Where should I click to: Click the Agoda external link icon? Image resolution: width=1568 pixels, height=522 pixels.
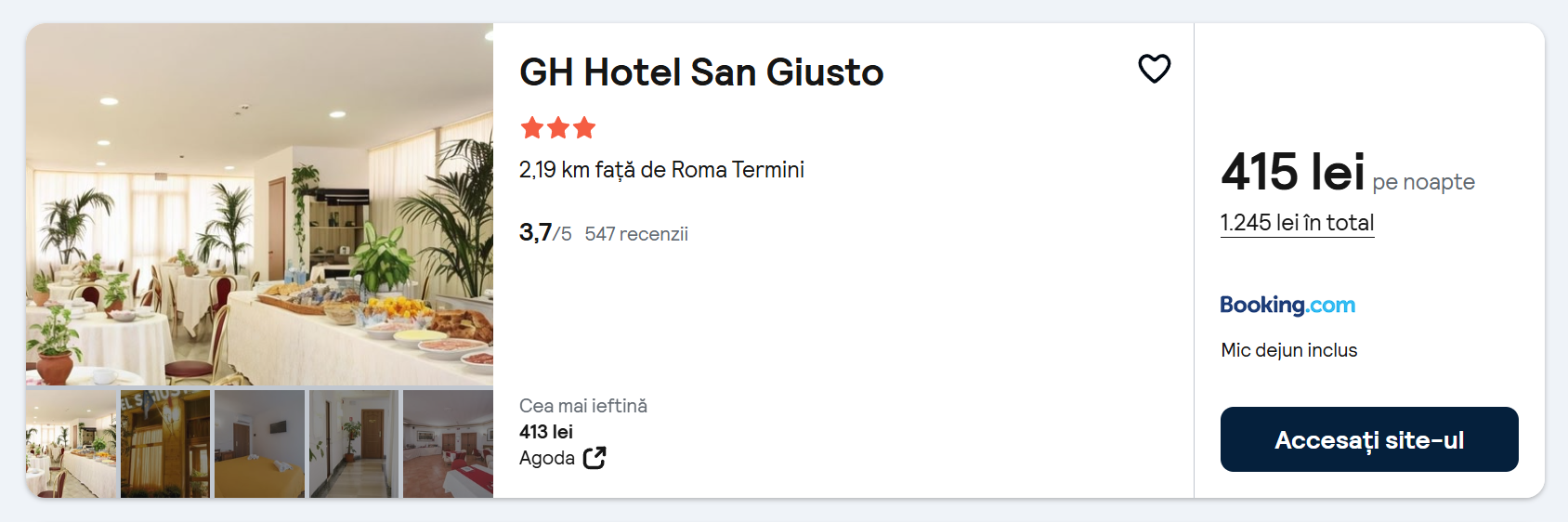tap(595, 458)
